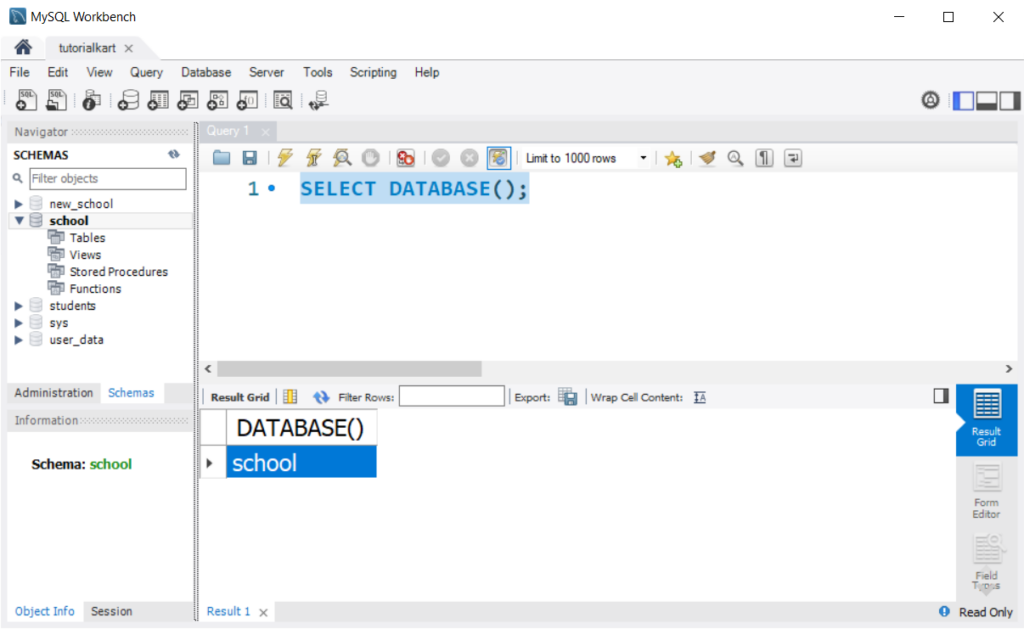Toggle wrap cell content in results
This screenshot has width=1024, height=629.
click(700, 397)
